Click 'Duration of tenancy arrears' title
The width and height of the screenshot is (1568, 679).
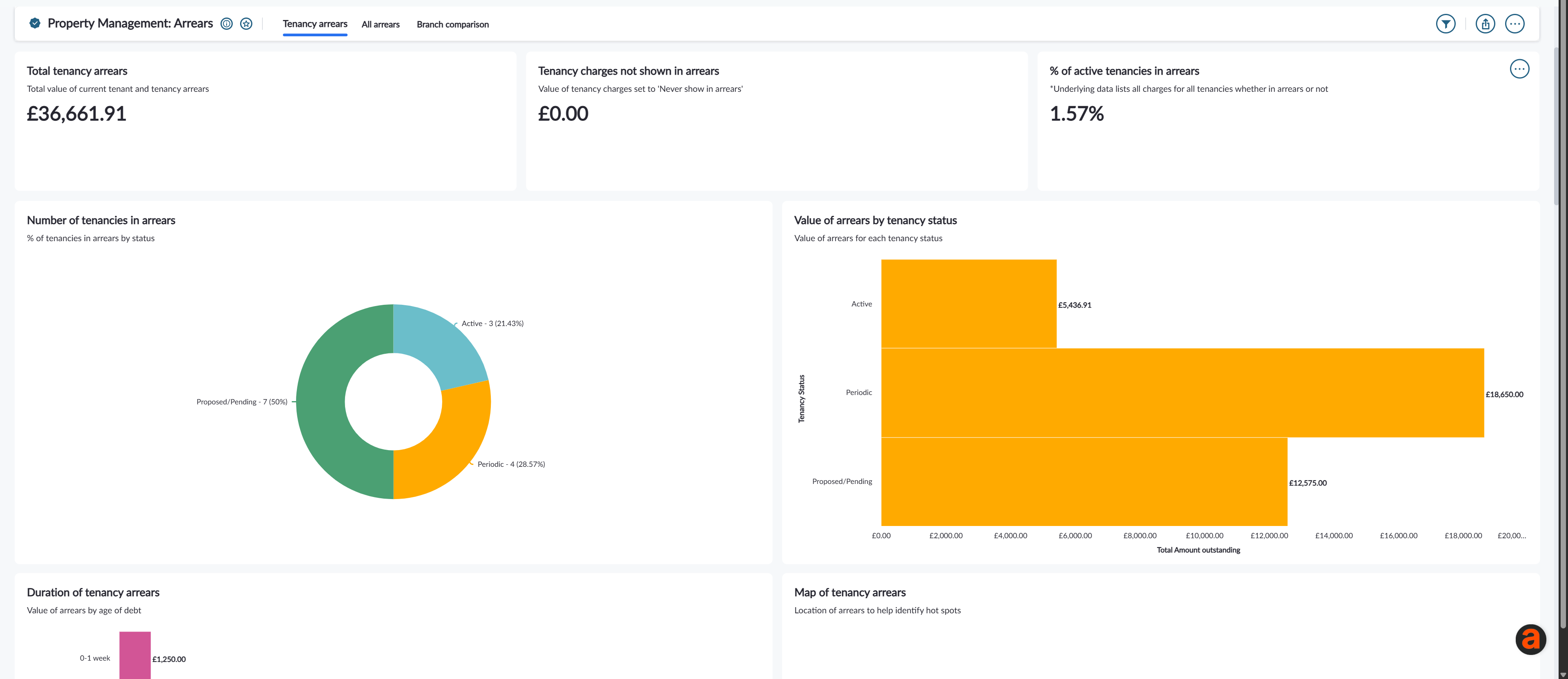tap(93, 592)
